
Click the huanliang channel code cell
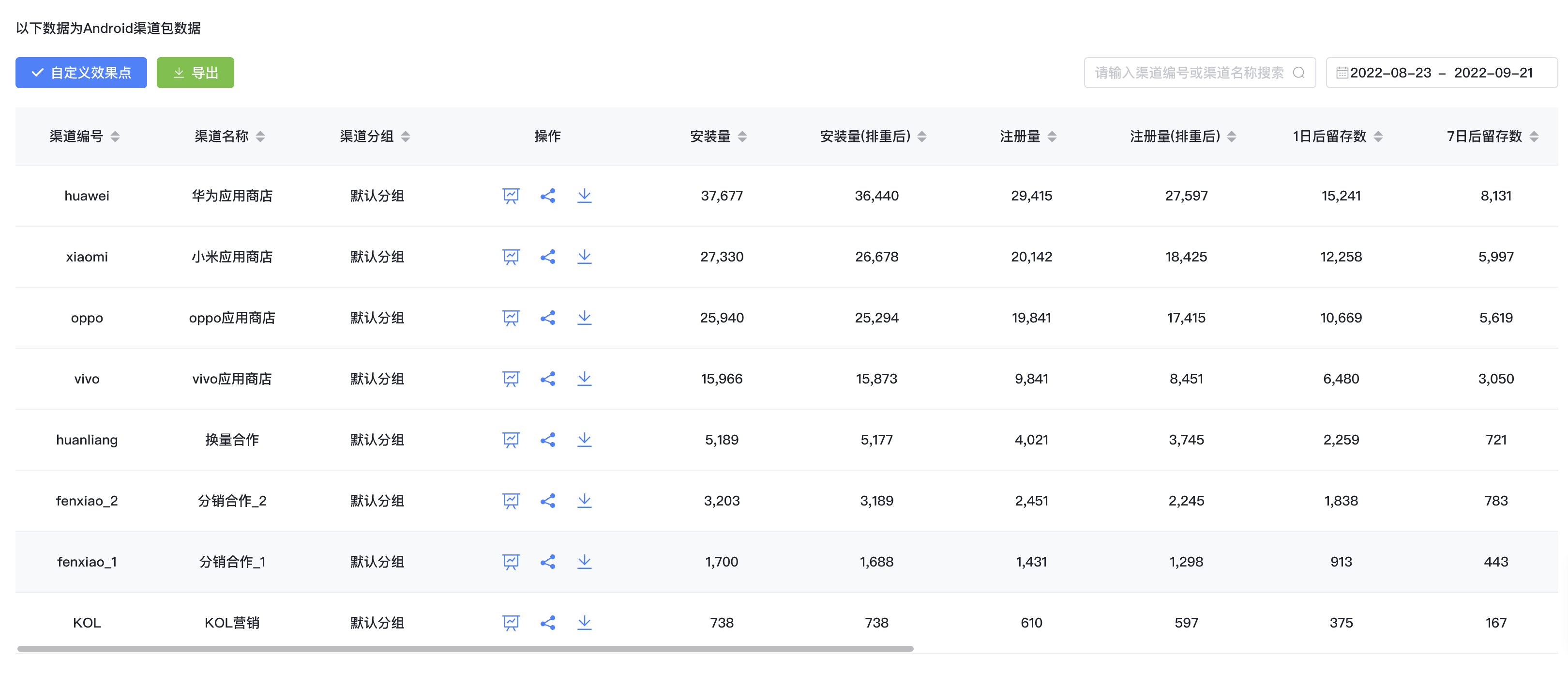tap(87, 440)
